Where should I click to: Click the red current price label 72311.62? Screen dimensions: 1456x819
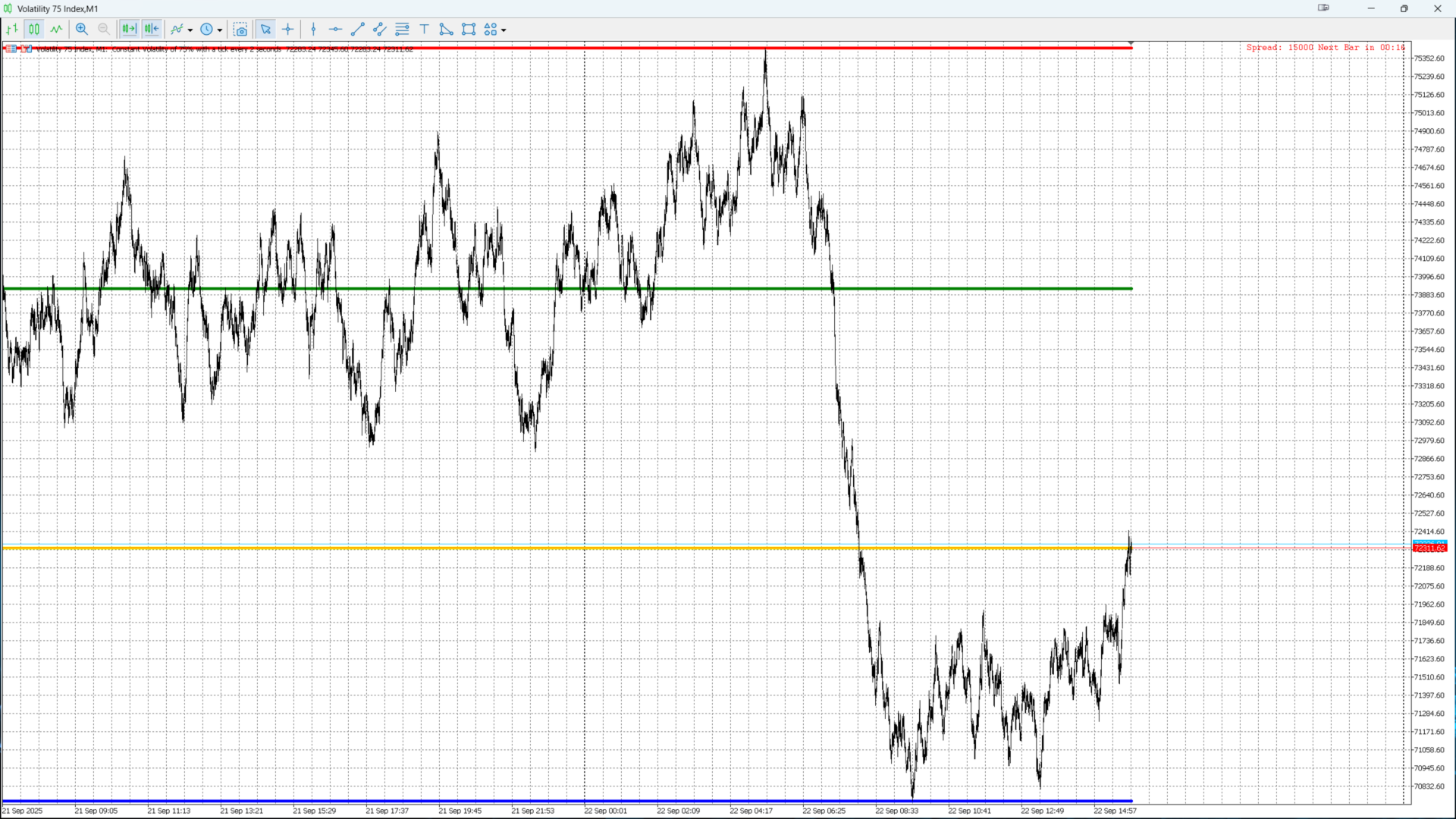tap(1429, 548)
